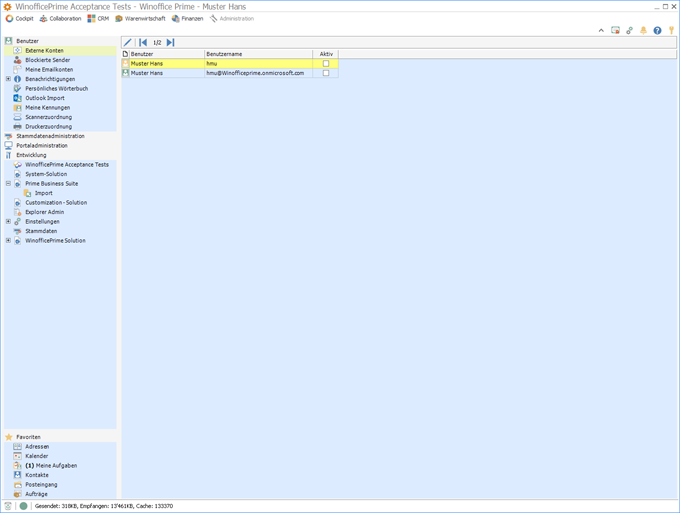The width and height of the screenshot is (680, 513).
Task: Open the CRM menu
Action: (98, 18)
